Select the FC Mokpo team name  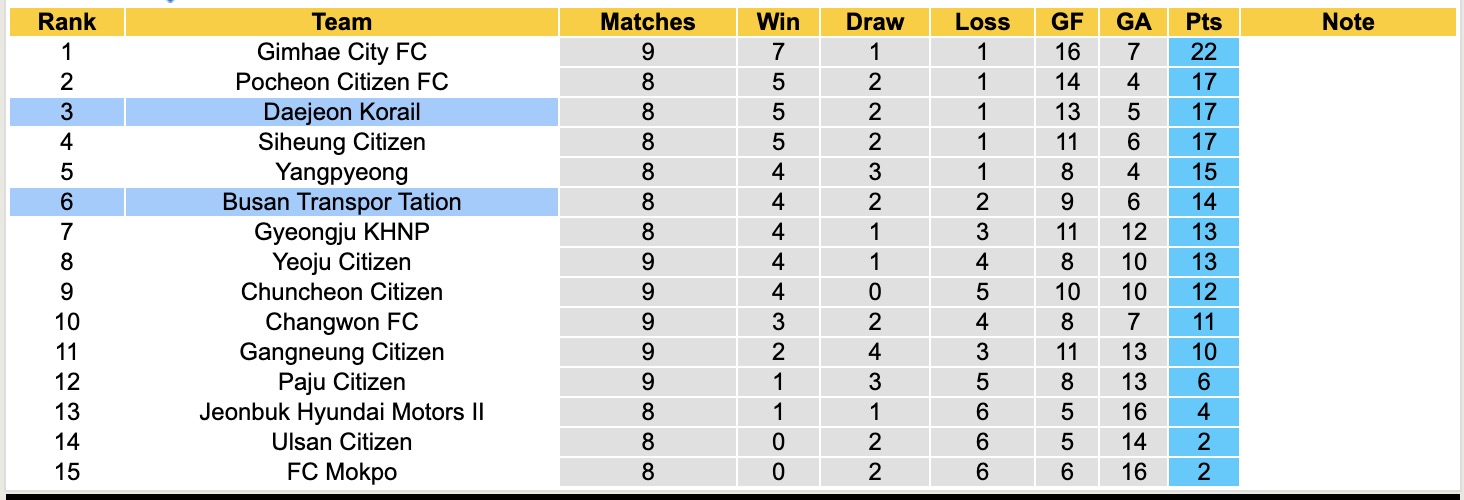(x=341, y=472)
